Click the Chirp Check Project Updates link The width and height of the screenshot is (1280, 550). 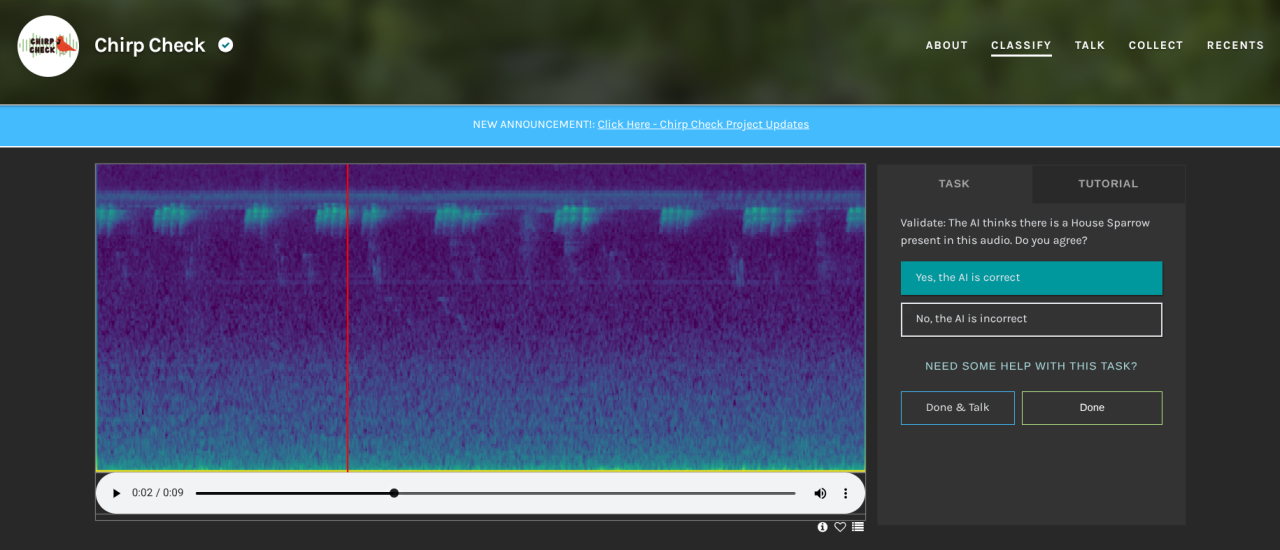703,125
